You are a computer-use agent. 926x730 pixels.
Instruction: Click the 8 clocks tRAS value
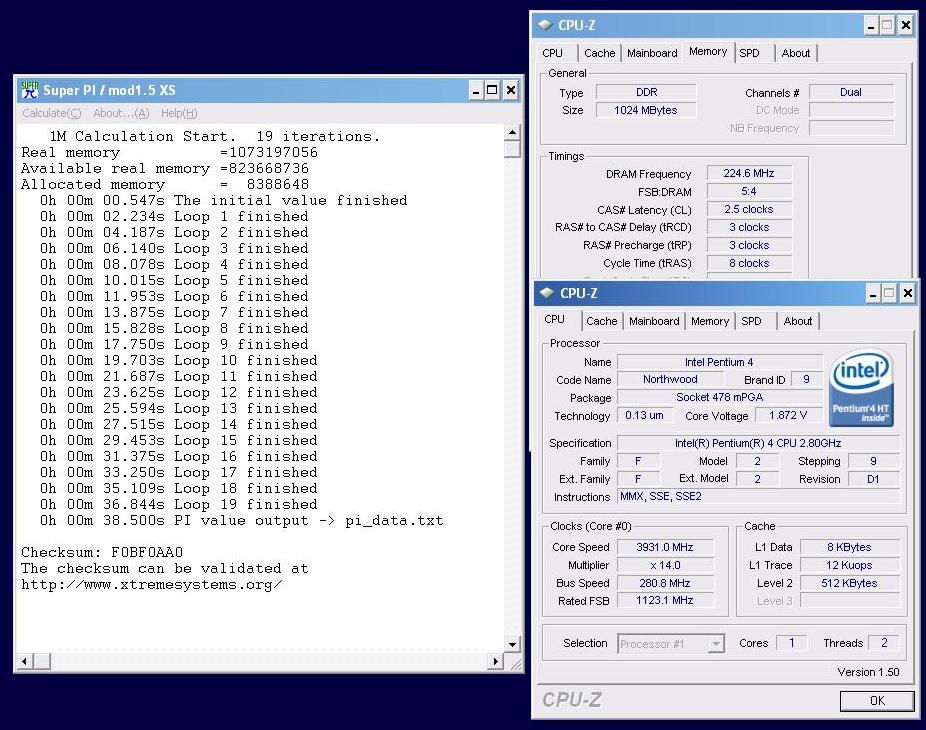pos(749,263)
